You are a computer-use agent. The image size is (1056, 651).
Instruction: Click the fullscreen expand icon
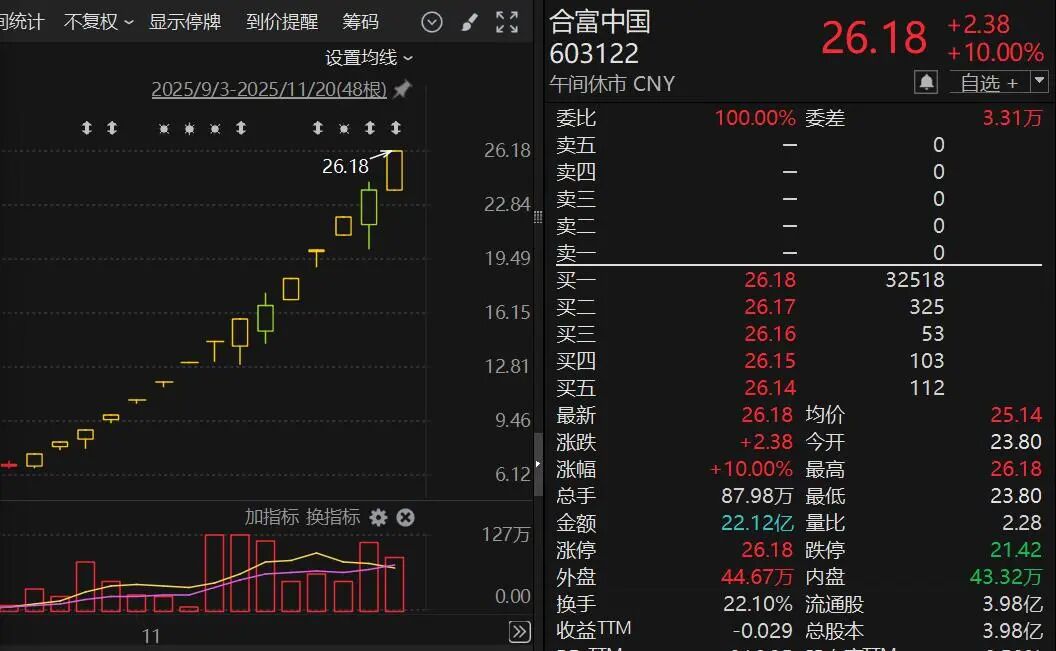[508, 20]
